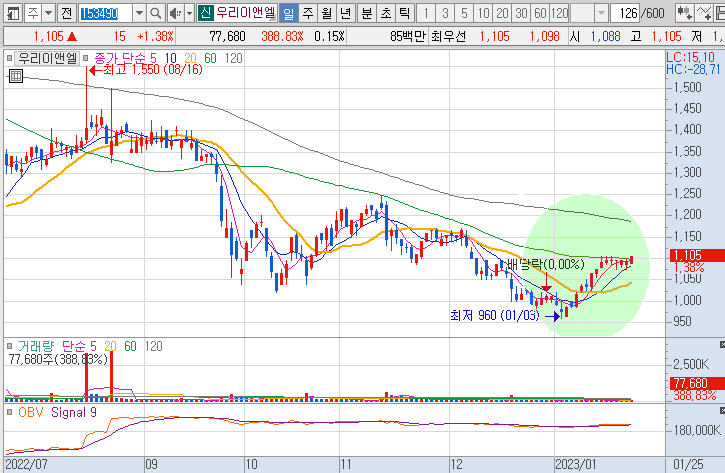Viewport: 725px width, 473px height.
Task: Choose interval 60 button
Action: (540, 13)
